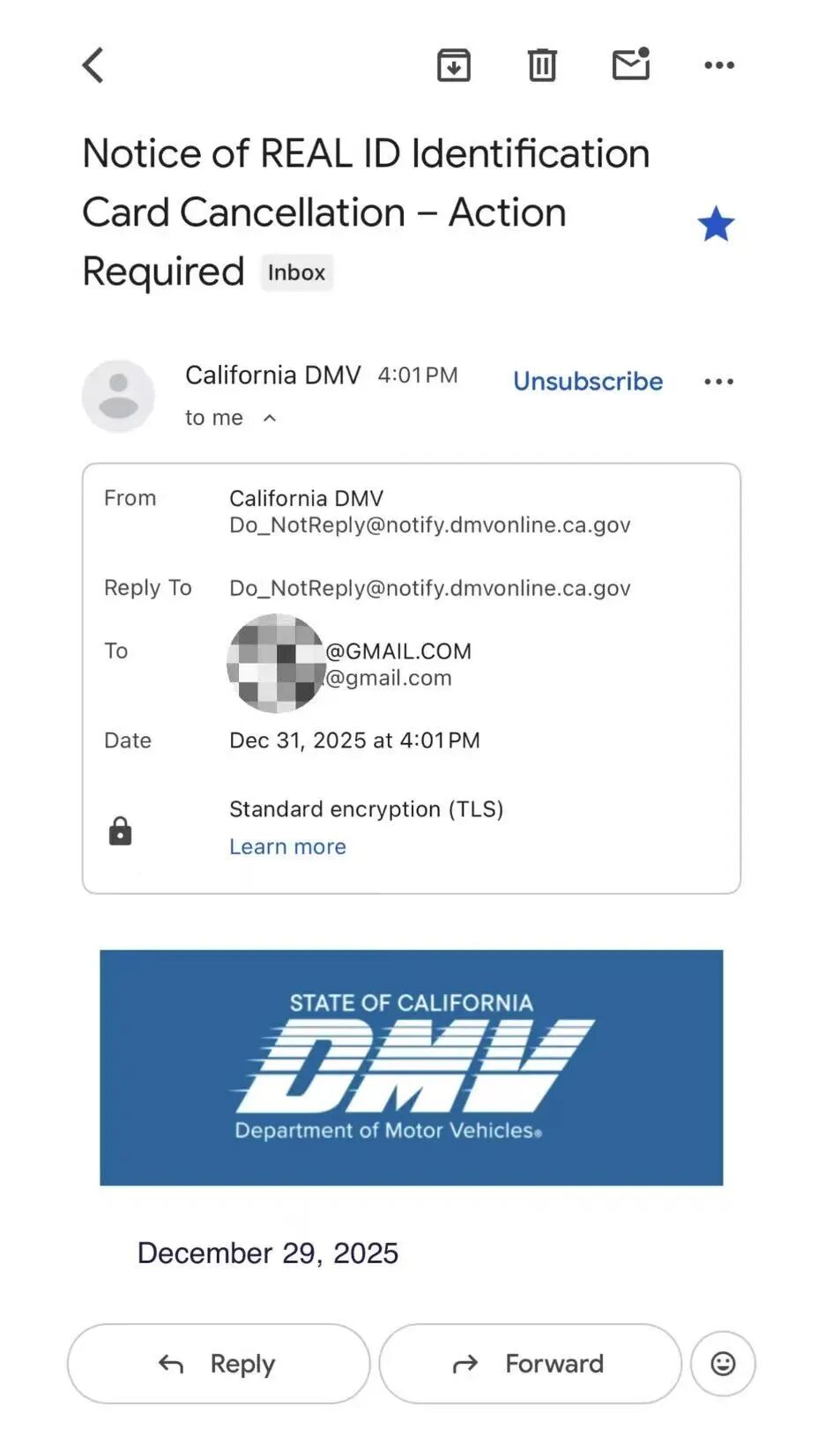Viewport: 840px width, 1443px height.
Task: Tap the State of California DMV banner
Action: coord(411,1067)
